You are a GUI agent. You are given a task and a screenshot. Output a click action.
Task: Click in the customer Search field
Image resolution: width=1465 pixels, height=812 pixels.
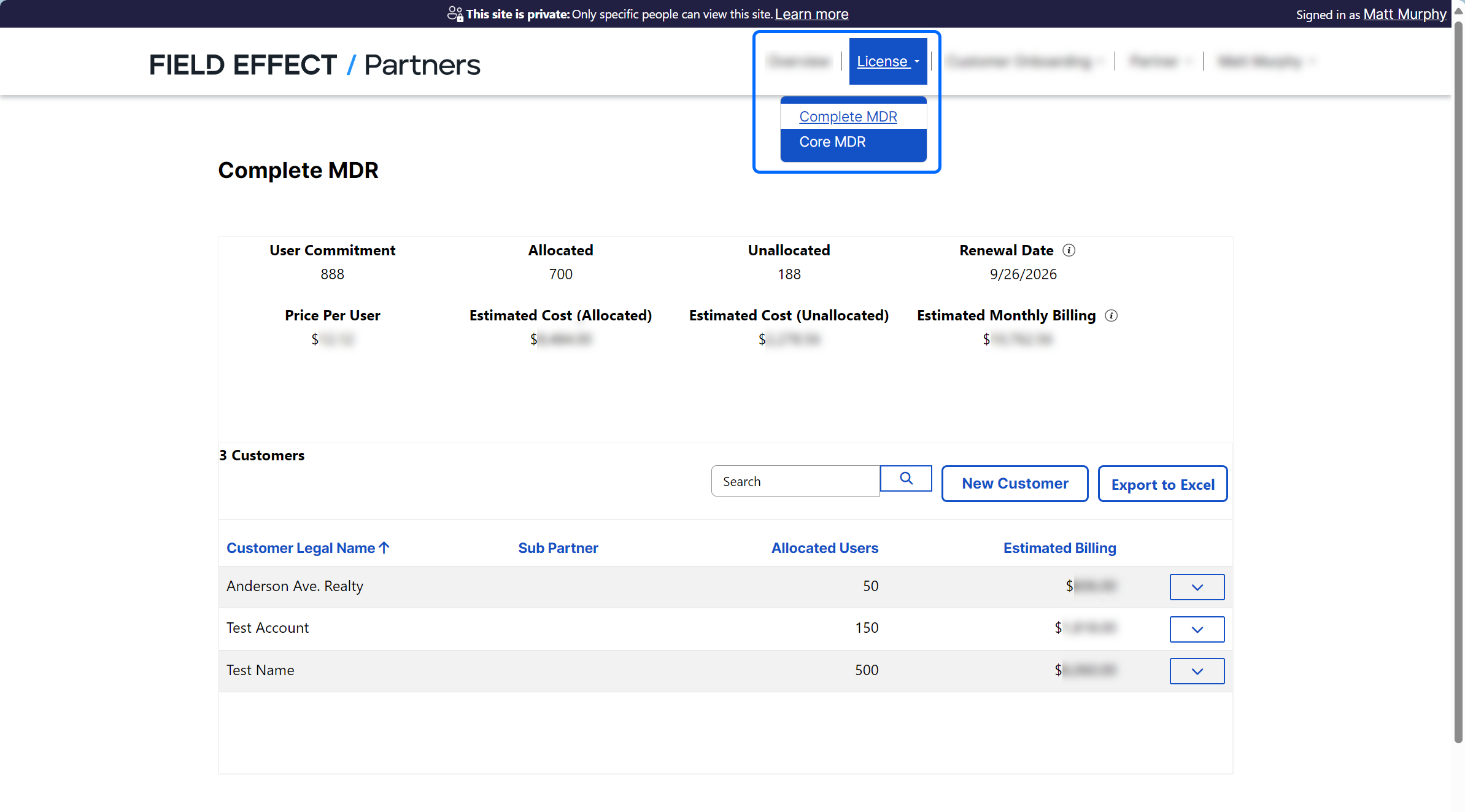[795, 481]
